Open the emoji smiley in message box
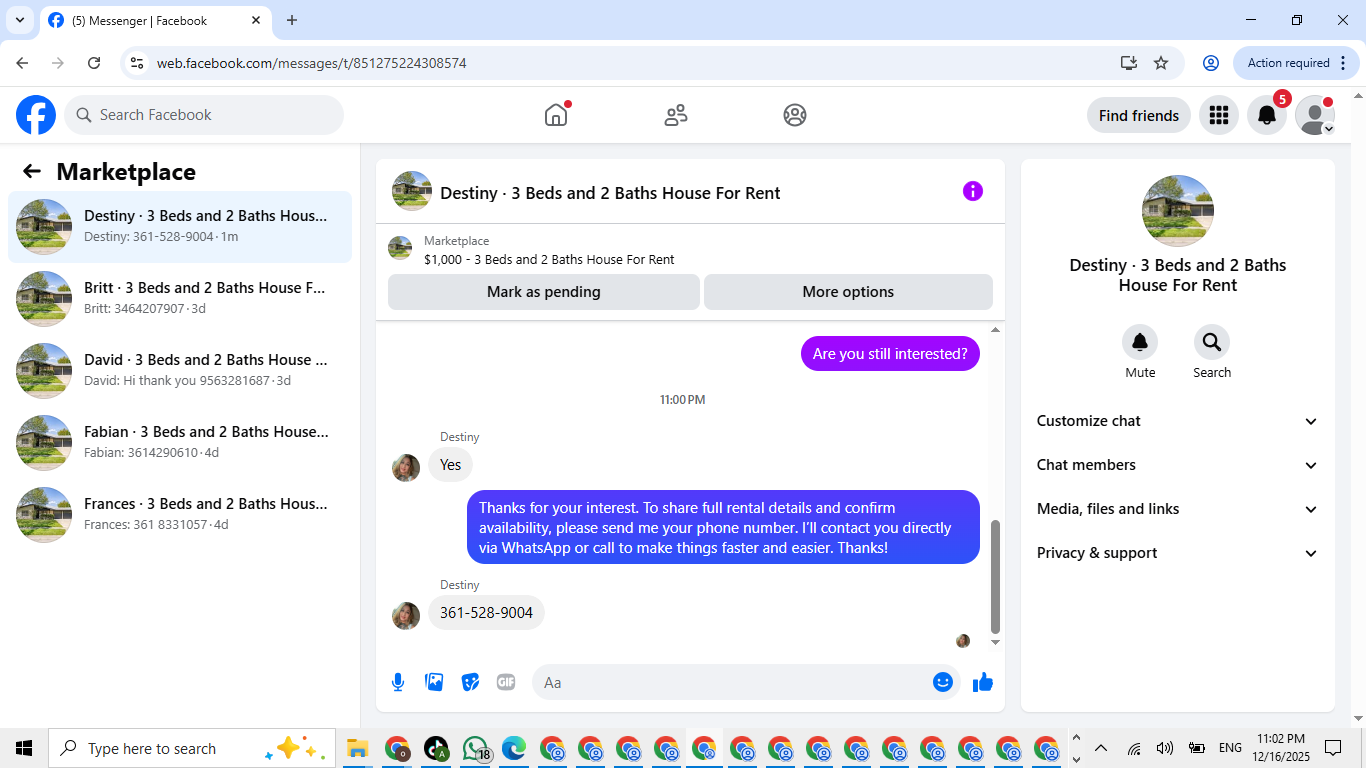This screenshot has height=768, width=1366. 942,682
